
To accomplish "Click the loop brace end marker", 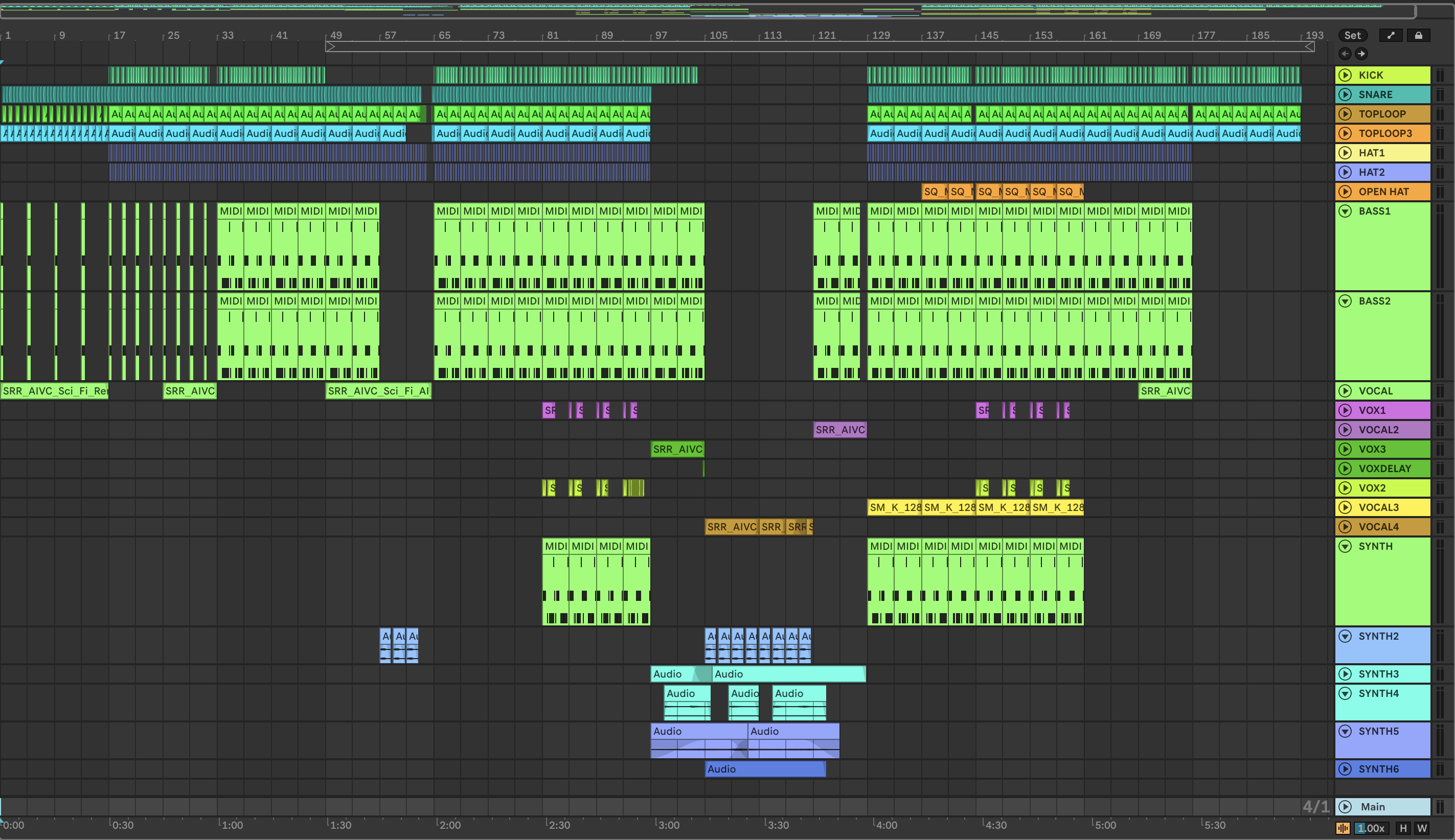I will tap(1310, 46).
